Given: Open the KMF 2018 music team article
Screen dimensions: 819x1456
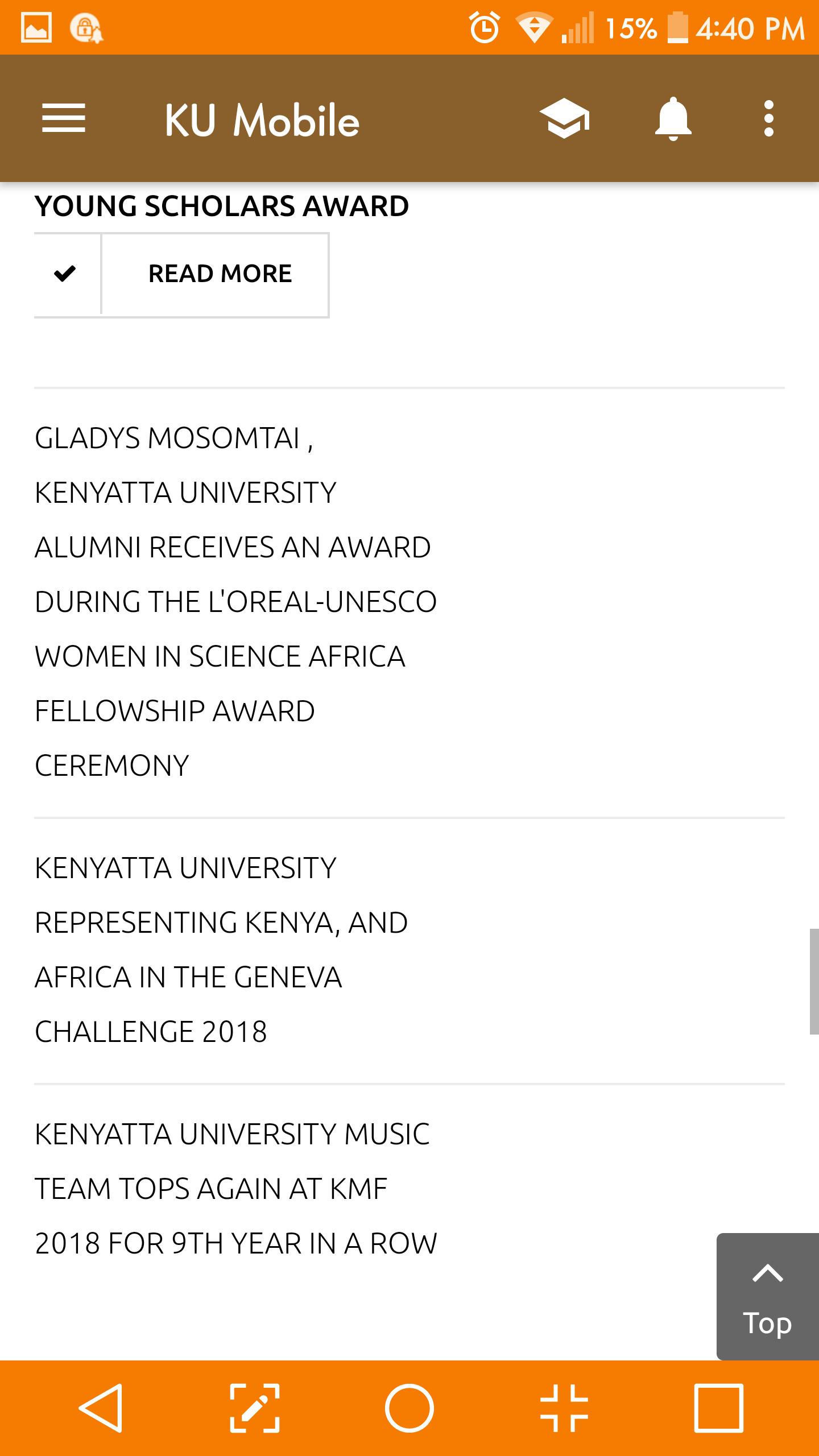Looking at the screenshot, I should [x=235, y=1189].
